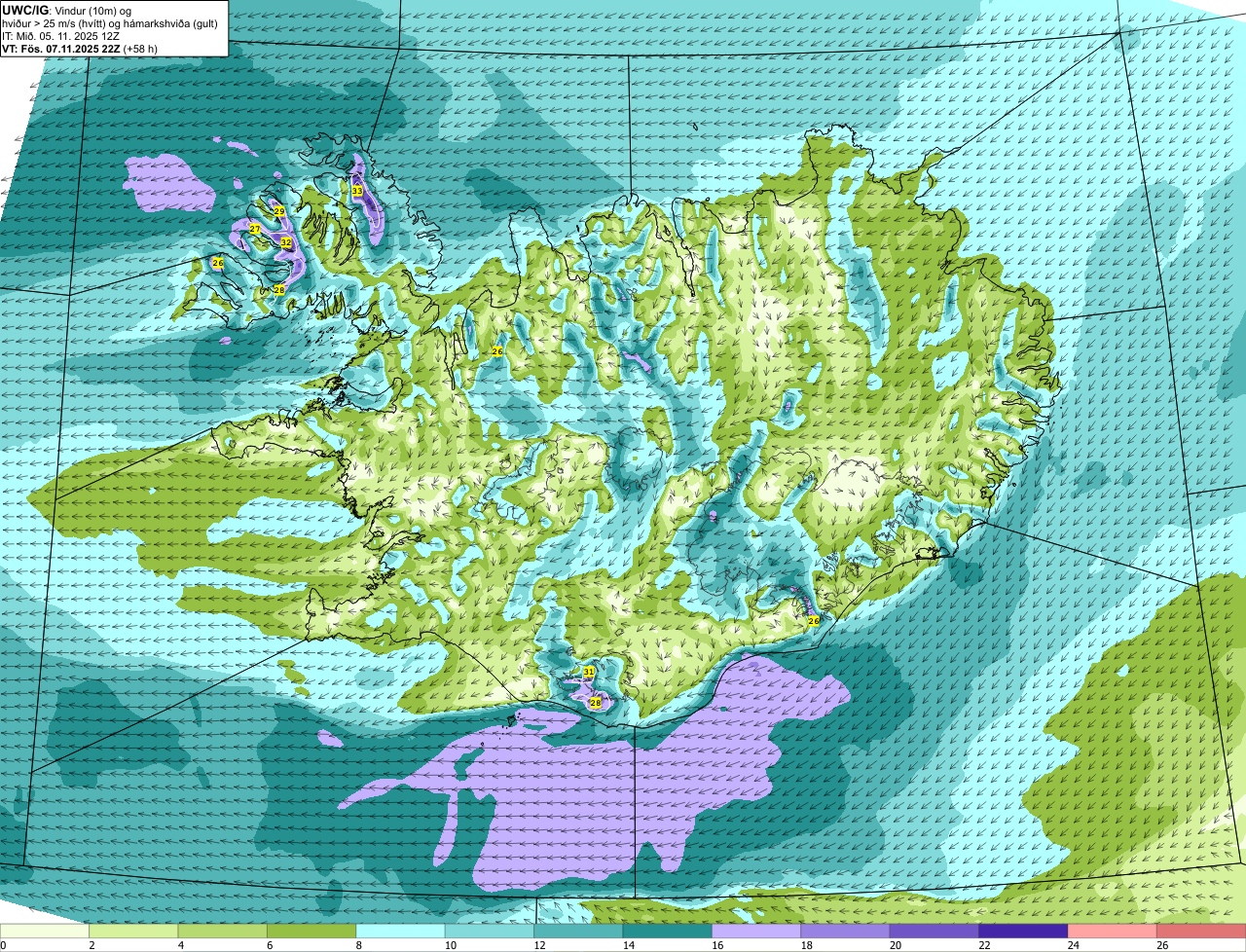Image resolution: width=1246 pixels, height=952 pixels.
Task: Pick the 20–22 m/s legend color band
Action: [934, 932]
